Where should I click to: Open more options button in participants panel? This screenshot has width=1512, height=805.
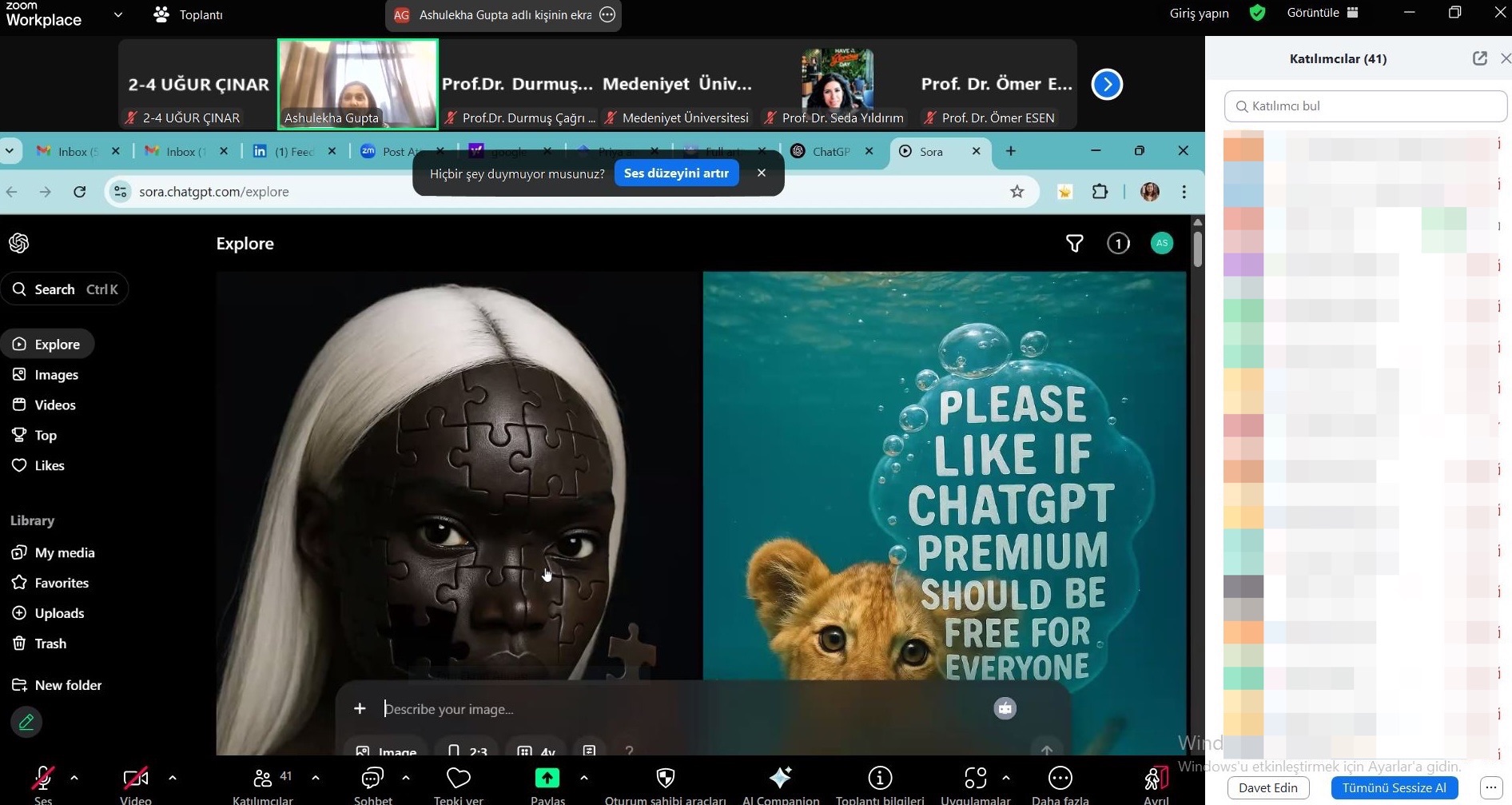pyautogui.click(x=1491, y=787)
